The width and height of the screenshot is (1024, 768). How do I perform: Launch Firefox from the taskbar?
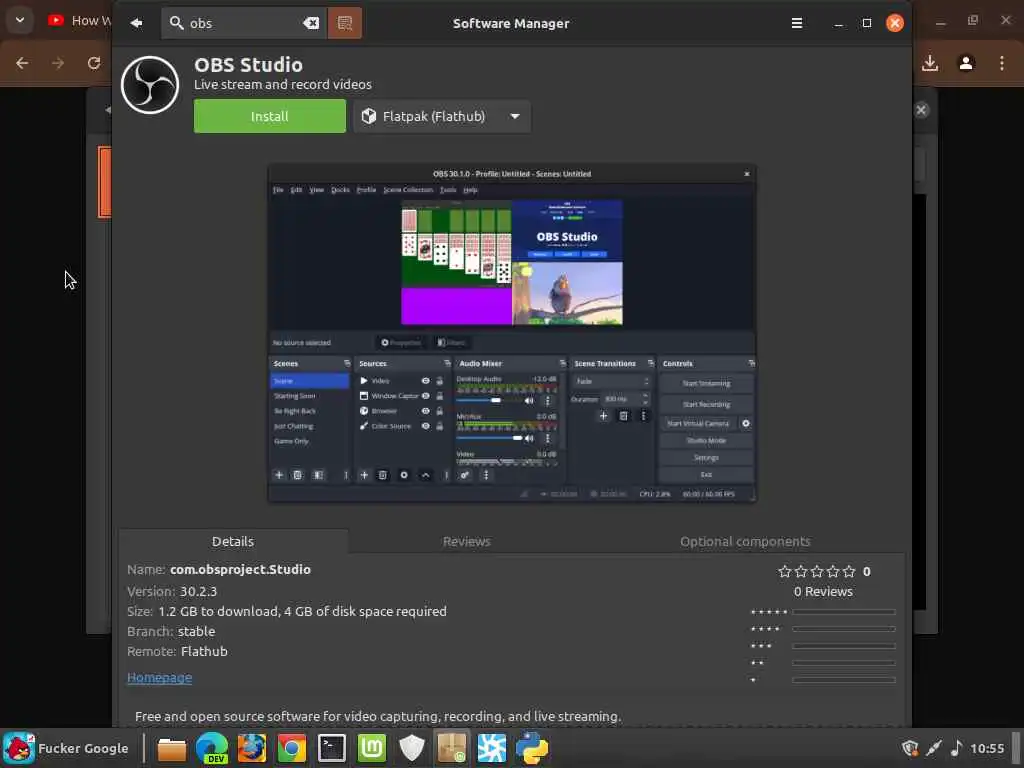(251, 748)
